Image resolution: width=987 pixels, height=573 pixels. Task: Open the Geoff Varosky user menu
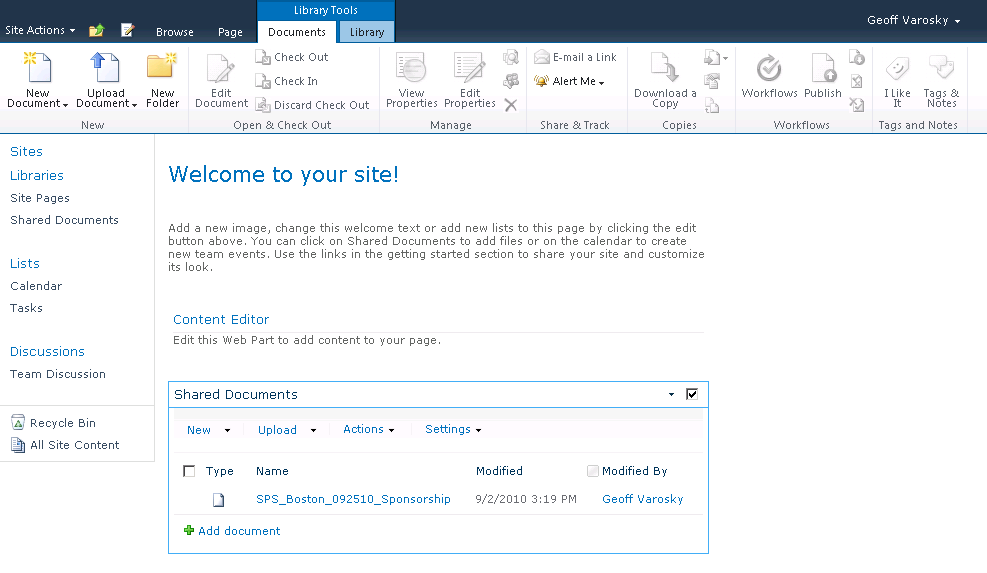(x=913, y=21)
